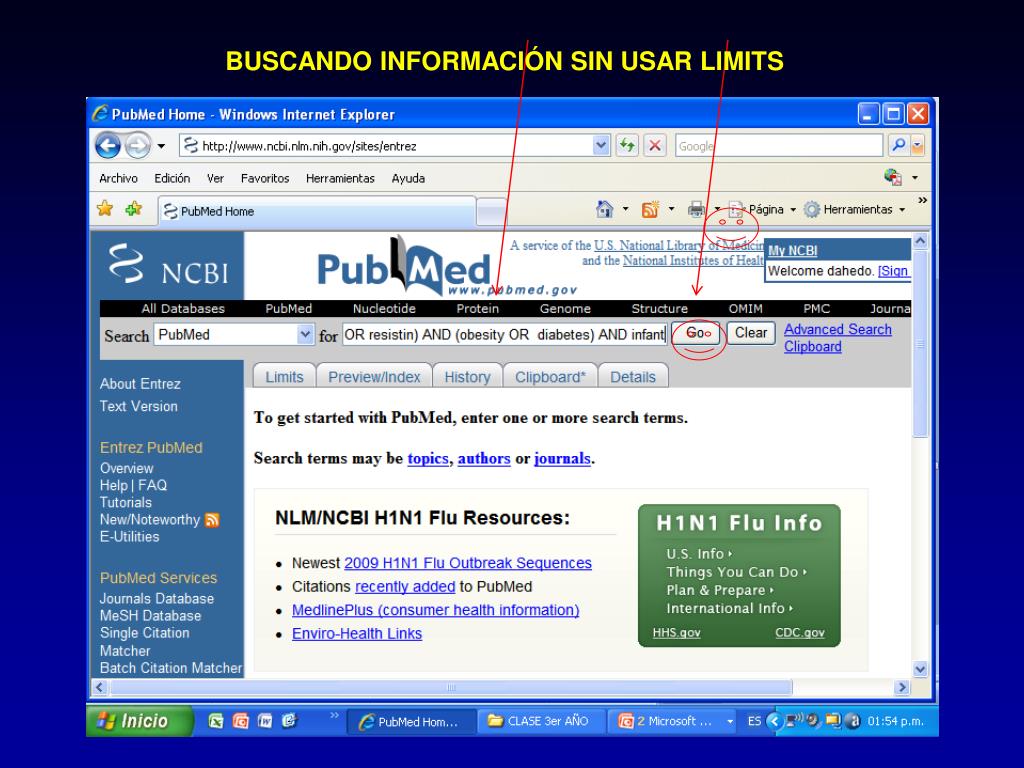Select Genome in database bar

click(565, 308)
